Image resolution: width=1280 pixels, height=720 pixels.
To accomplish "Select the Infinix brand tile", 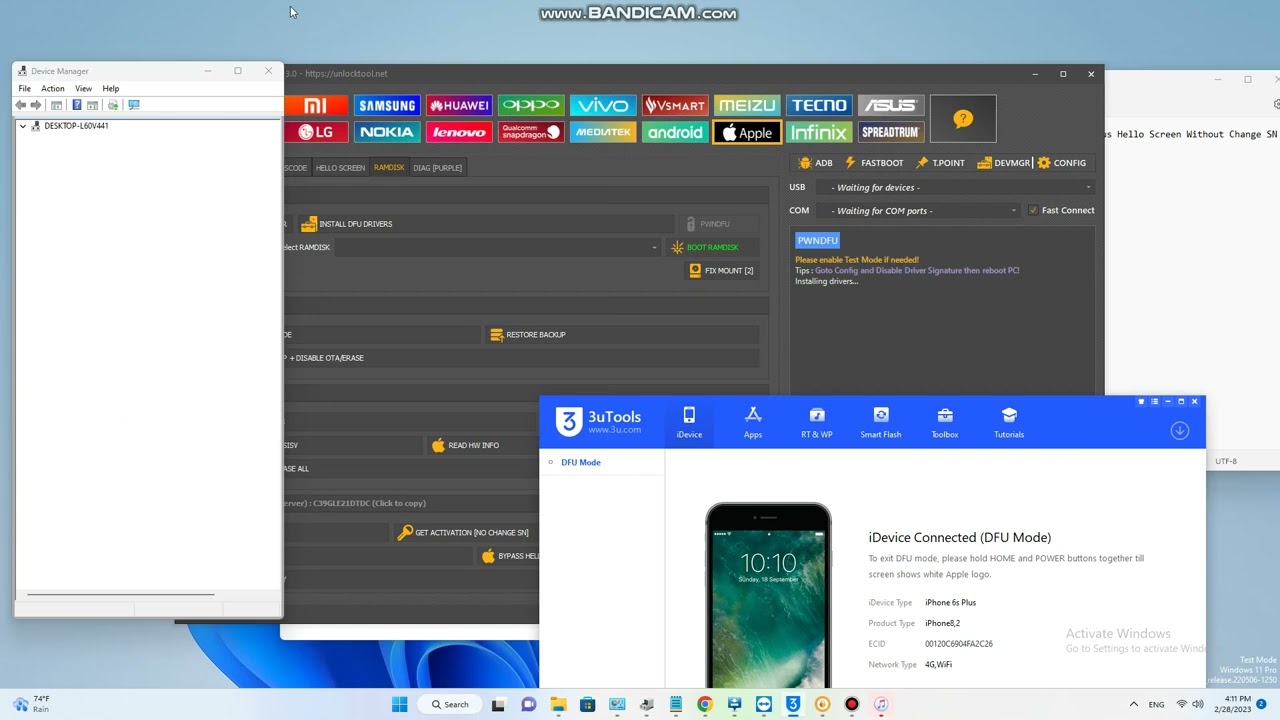I will pos(819,132).
